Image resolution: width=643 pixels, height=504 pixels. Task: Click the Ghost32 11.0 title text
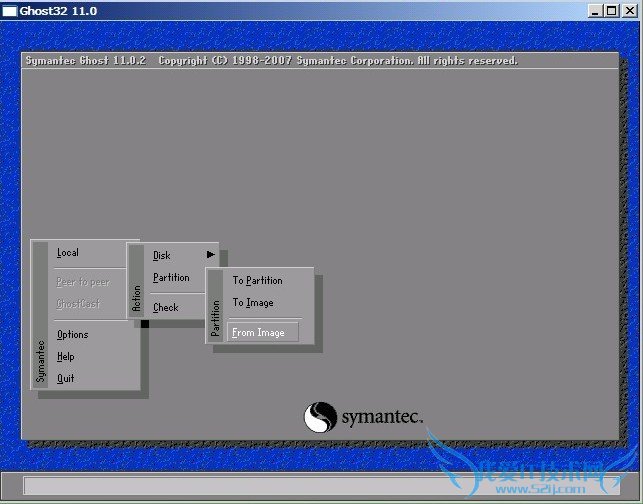[58, 11]
